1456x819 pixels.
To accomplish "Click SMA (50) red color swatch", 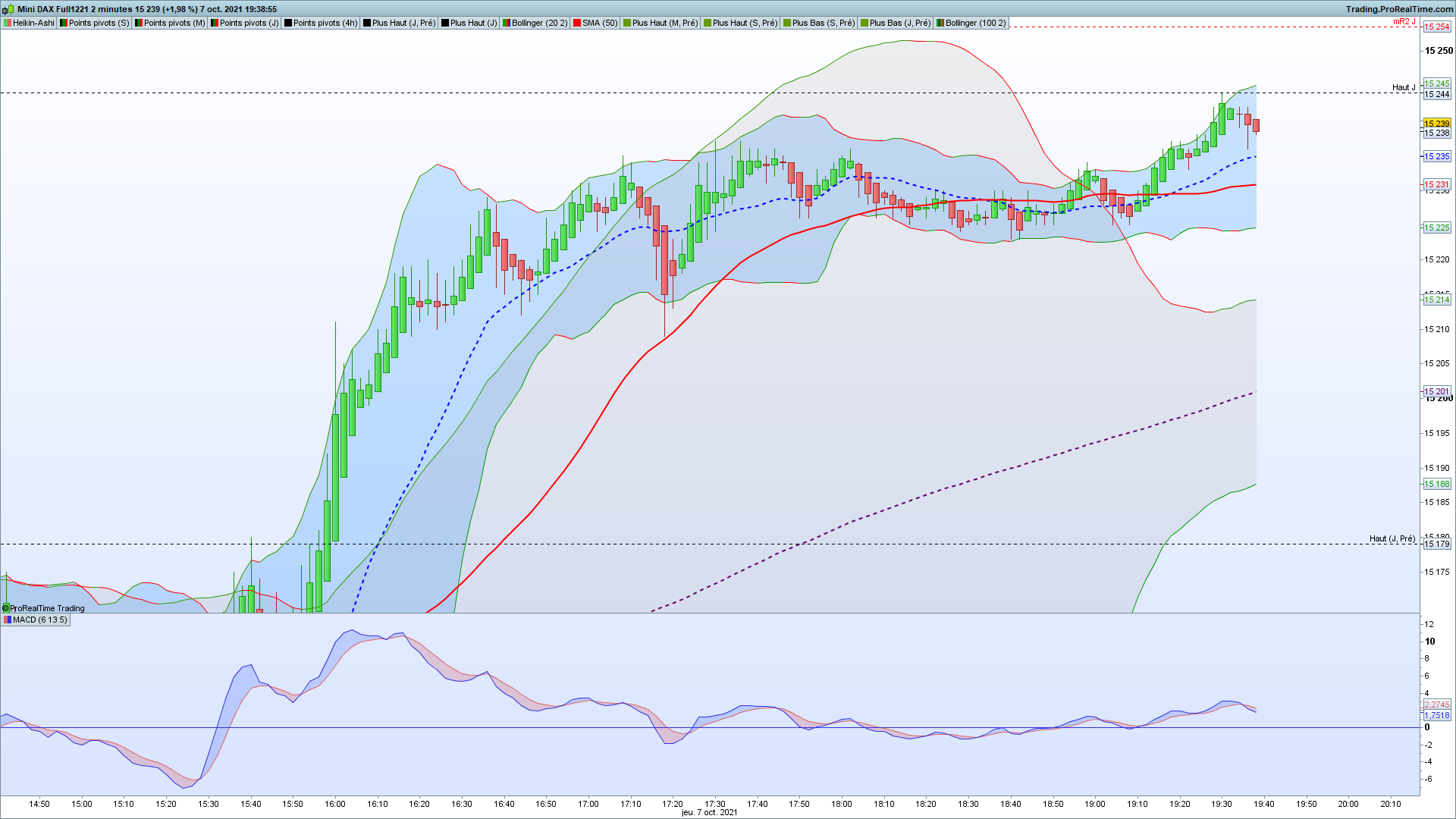I will click(577, 23).
